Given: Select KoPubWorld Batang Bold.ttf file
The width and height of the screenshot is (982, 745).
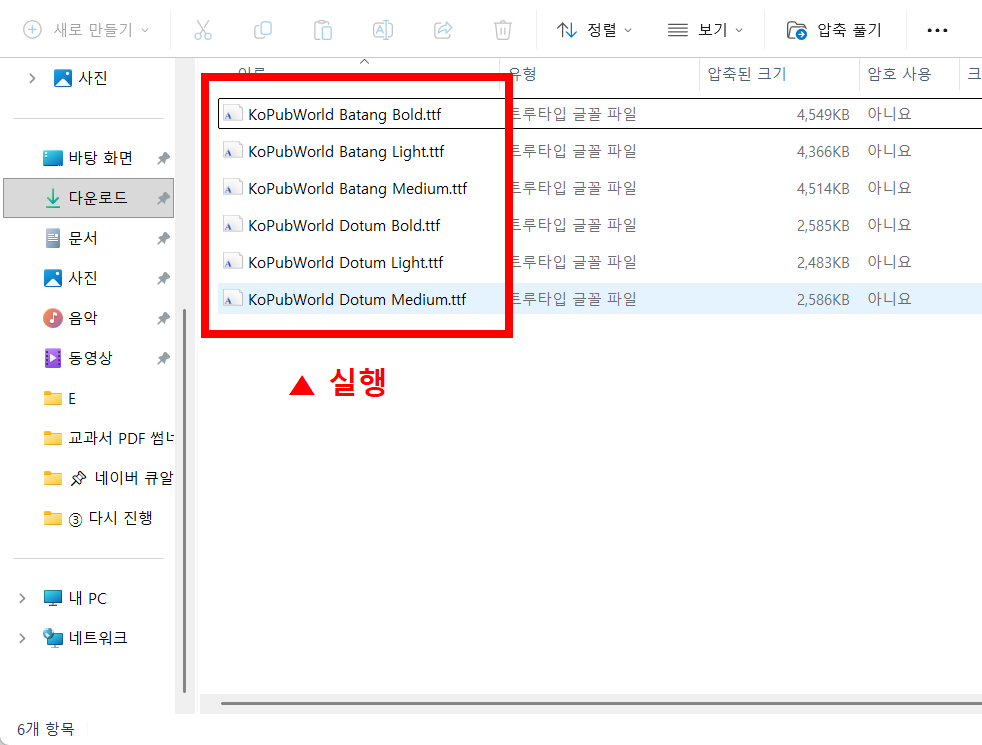Looking at the screenshot, I should [x=344, y=115].
